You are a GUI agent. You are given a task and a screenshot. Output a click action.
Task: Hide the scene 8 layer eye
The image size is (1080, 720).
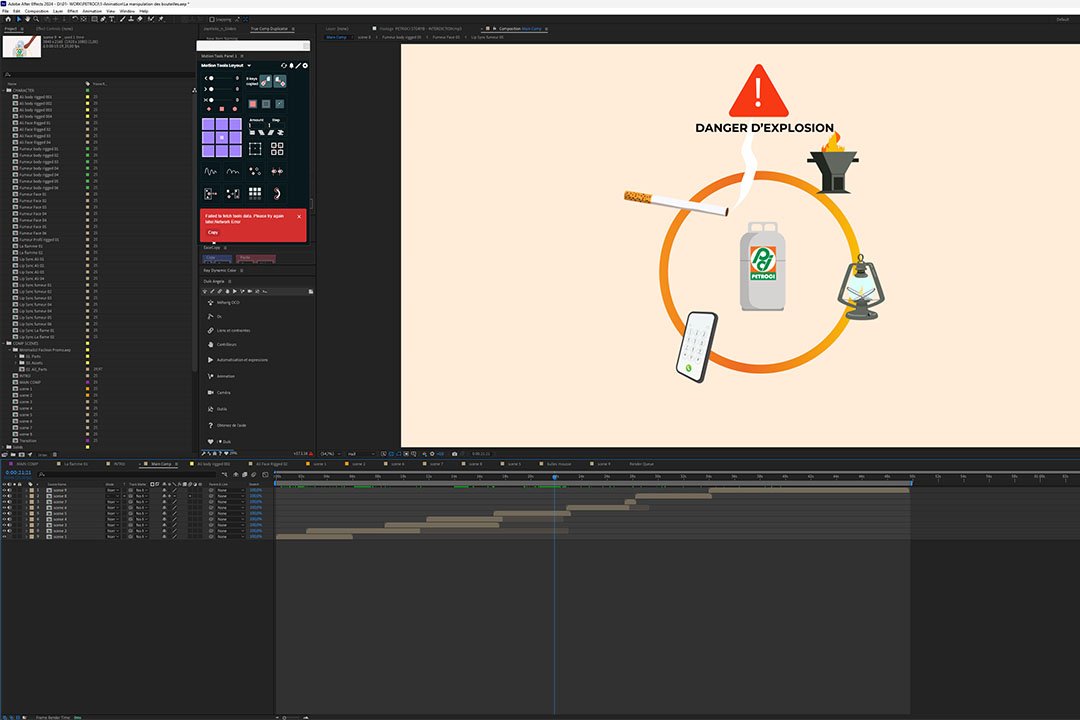click(4, 496)
